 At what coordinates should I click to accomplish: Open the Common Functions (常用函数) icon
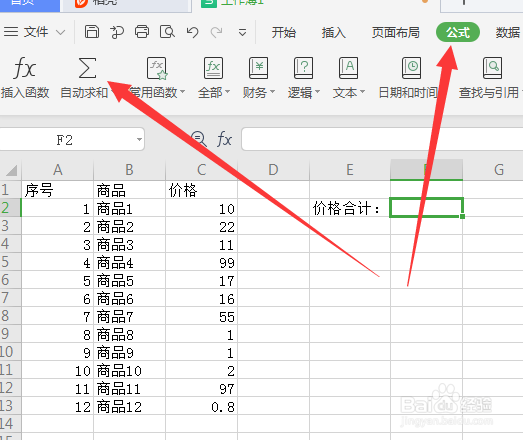157,68
